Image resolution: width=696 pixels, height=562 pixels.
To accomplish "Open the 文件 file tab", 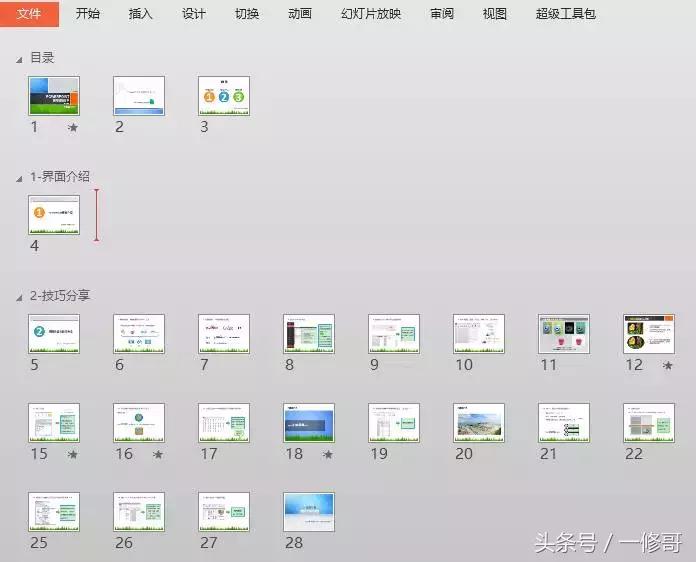I will click(x=29, y=14).
